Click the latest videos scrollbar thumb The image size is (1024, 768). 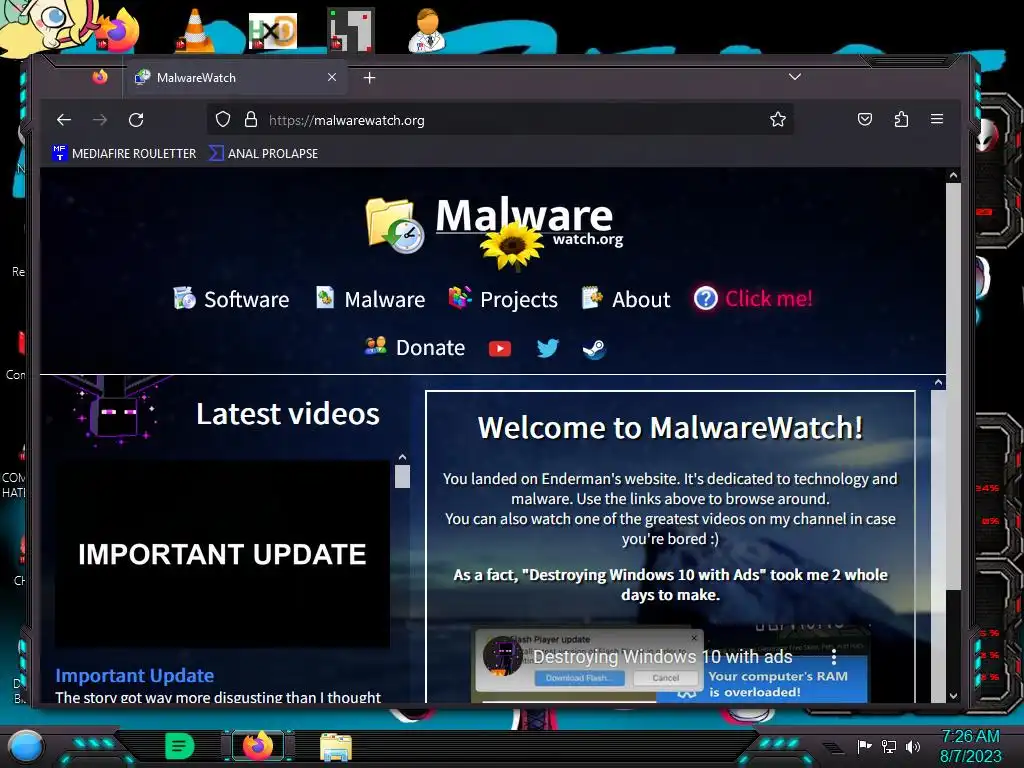402,476
